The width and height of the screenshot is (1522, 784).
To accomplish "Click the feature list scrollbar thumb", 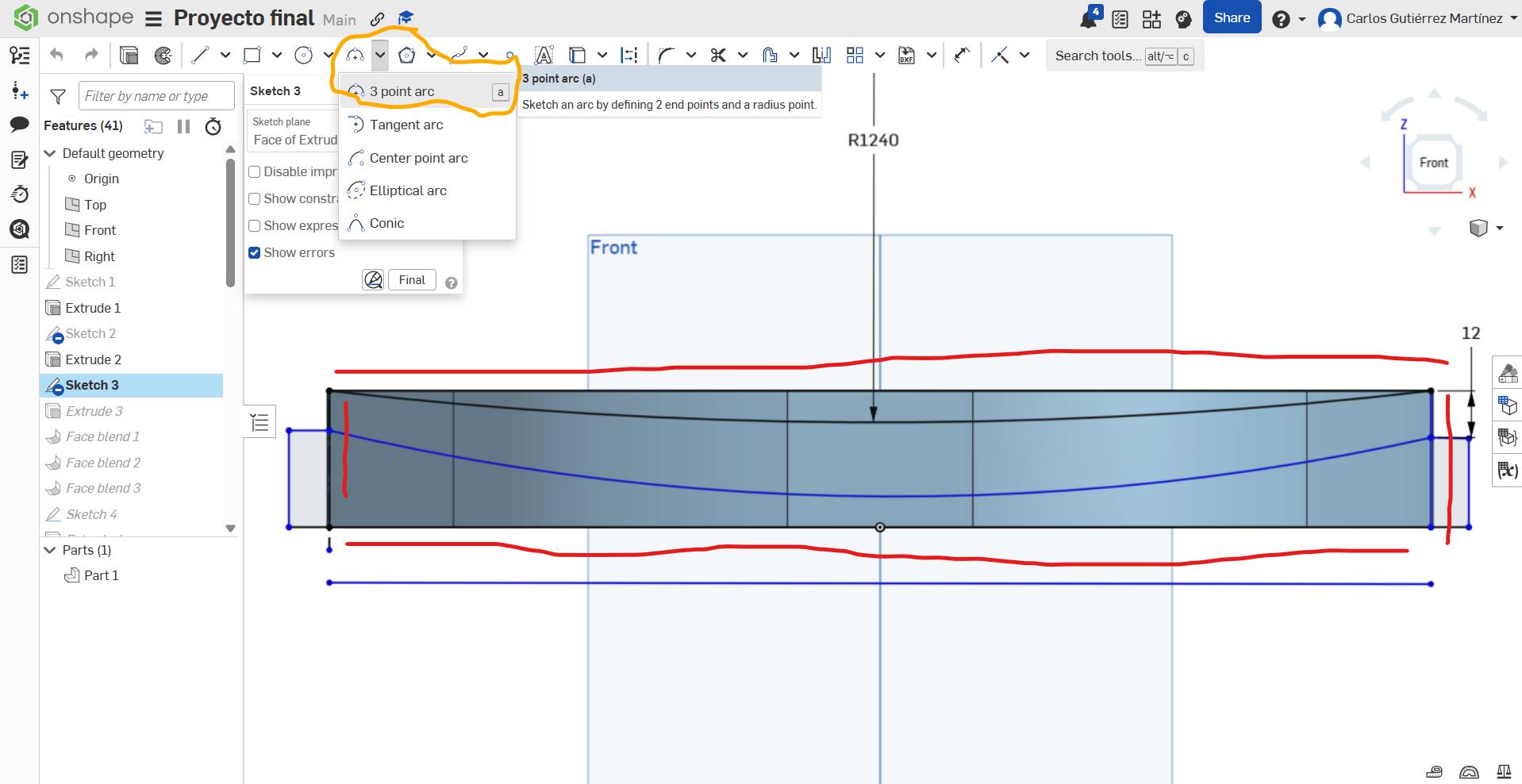I will 230,222.
